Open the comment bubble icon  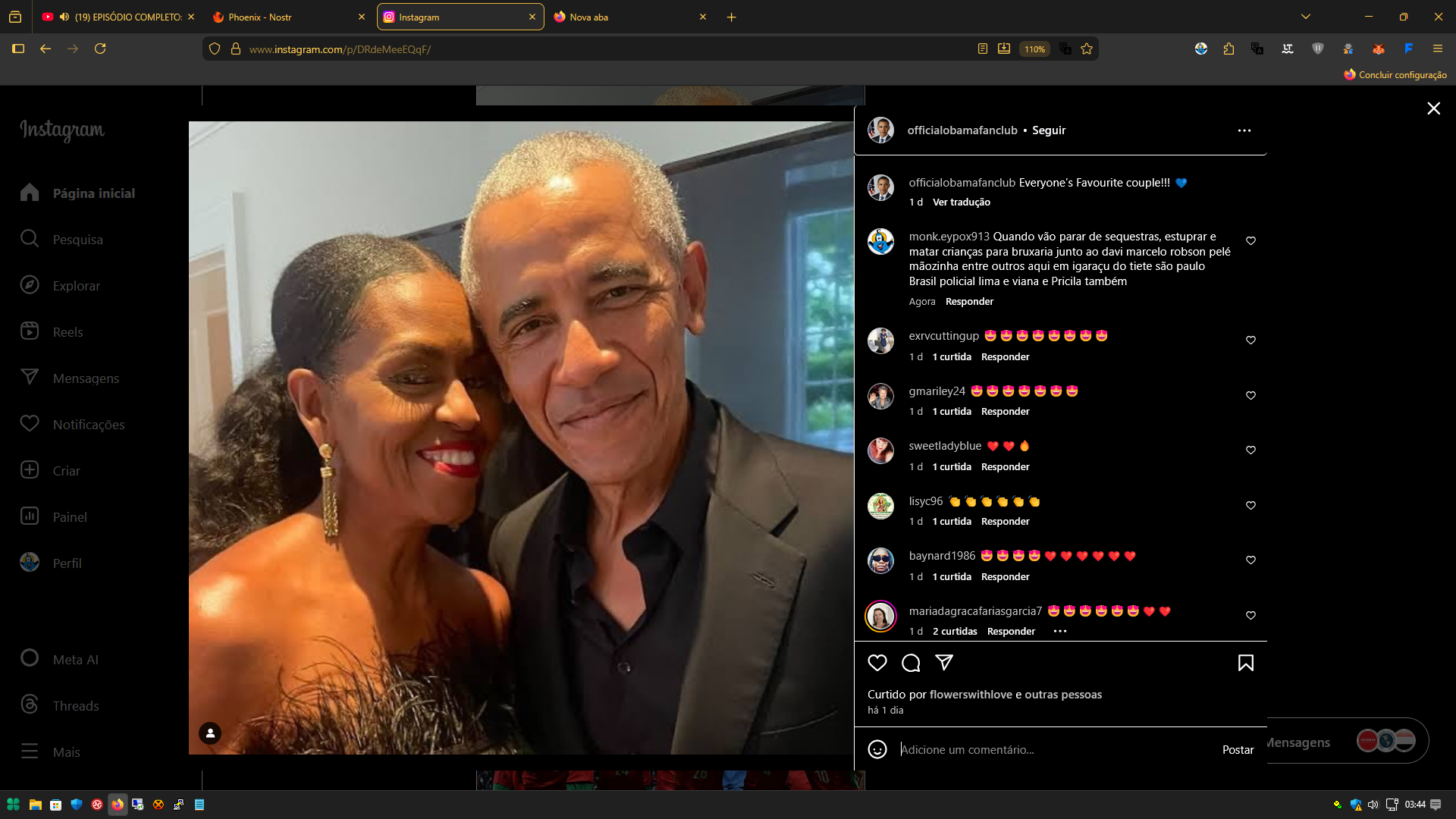point(911,663)
